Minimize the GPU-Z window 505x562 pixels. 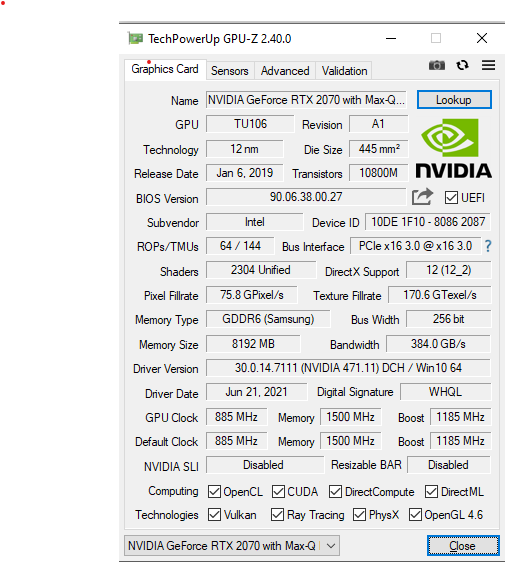[391, 38]
